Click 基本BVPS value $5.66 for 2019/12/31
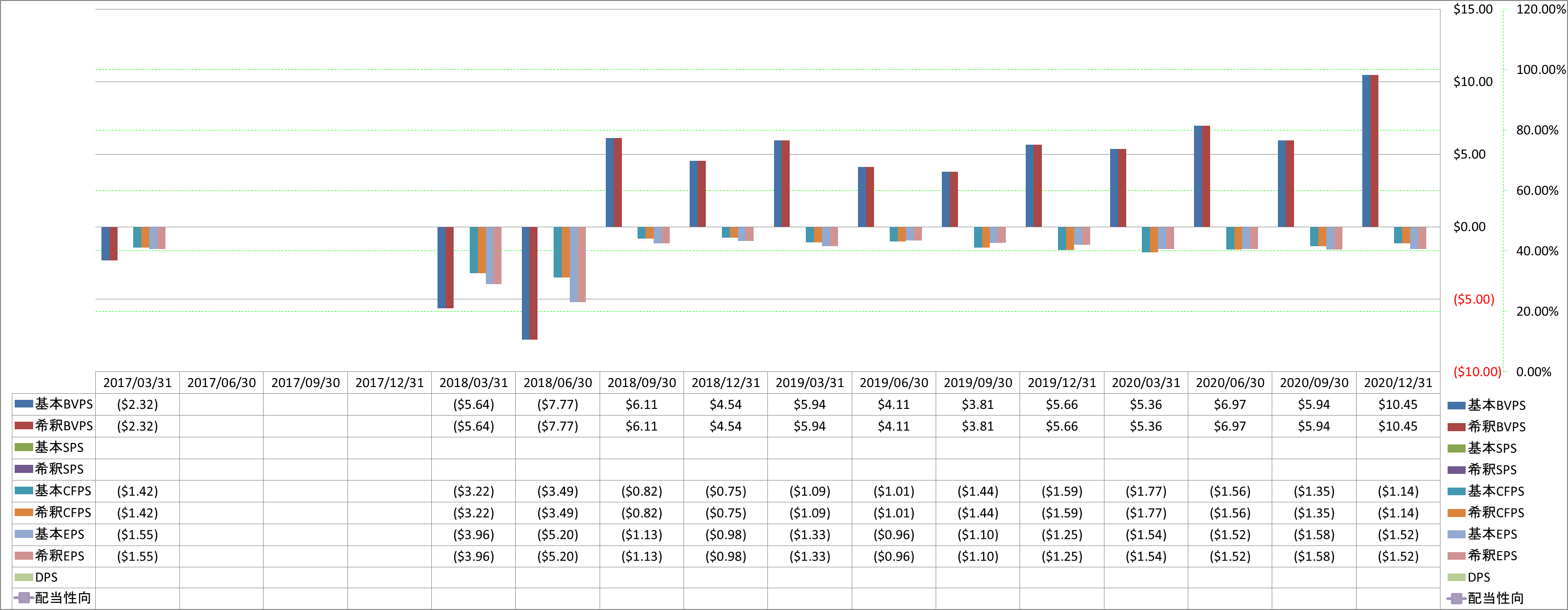This screenshot has width=1568, height=610. 1062,405
